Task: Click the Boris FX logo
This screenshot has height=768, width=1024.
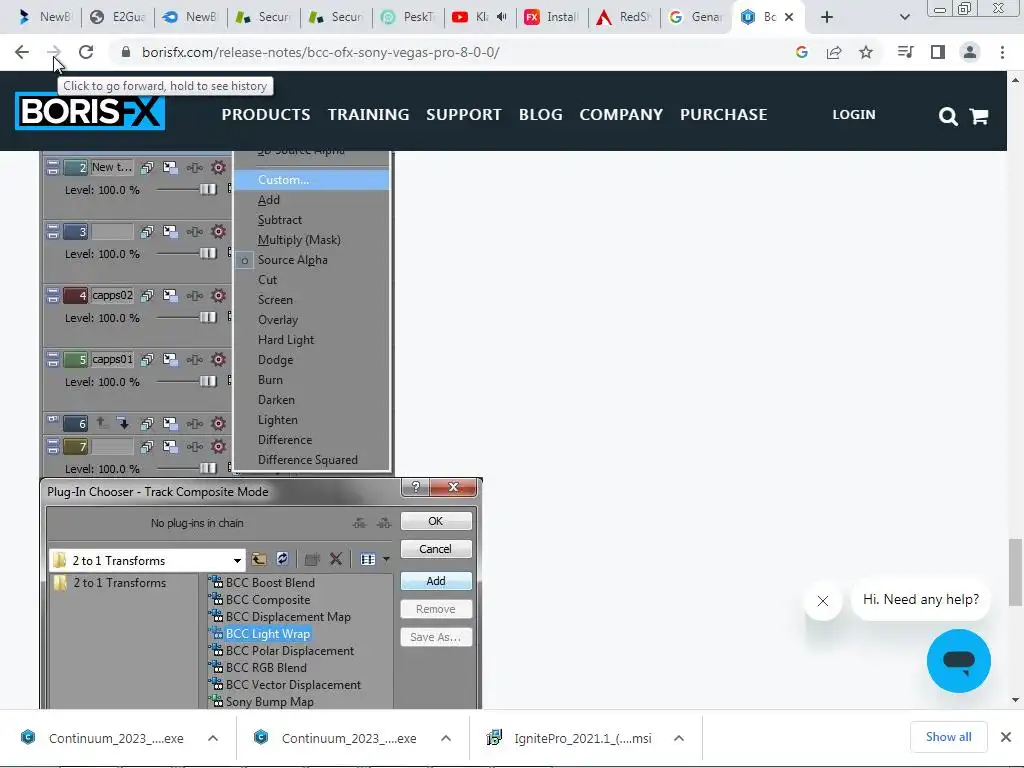Action: 90,111
